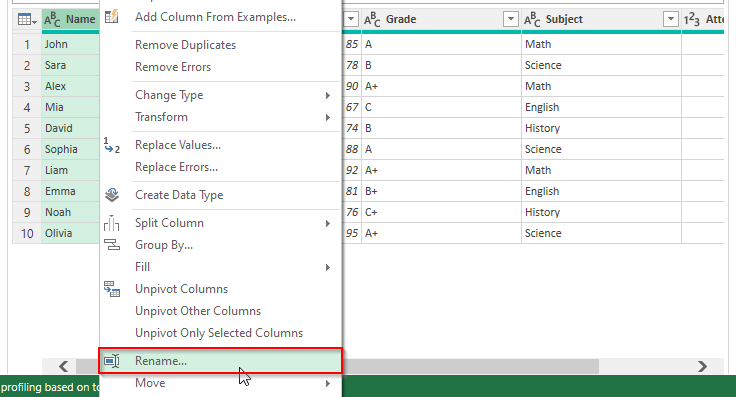
Task: Click the Create Data Type icon
Action: (x=112, y=195)
